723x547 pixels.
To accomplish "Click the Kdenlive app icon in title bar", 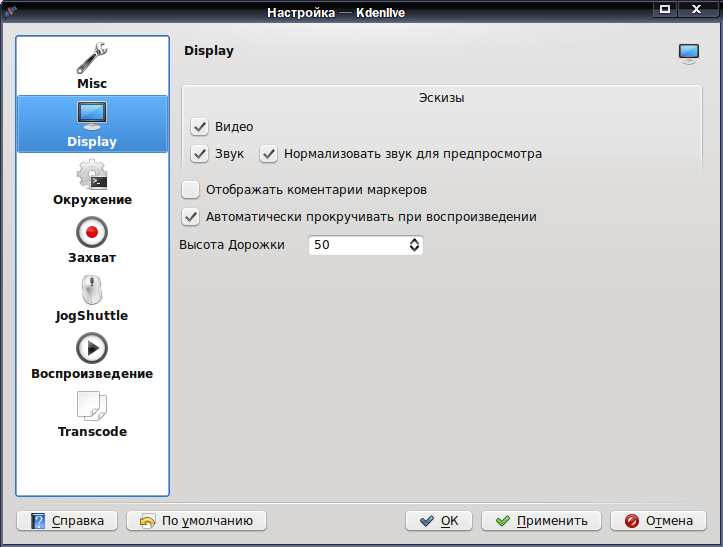I will point(10,11).
